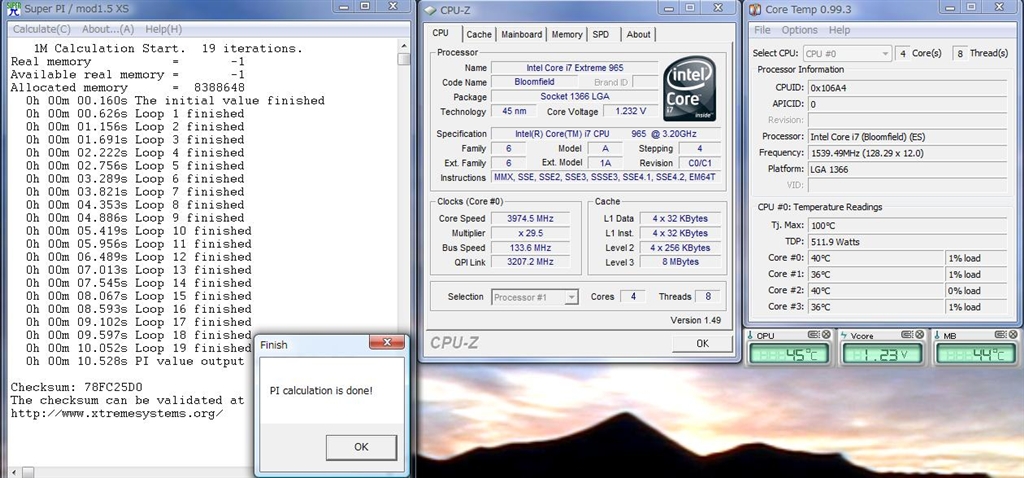The image size is (1024, 478).
Task: Click the CPU gadget 45°C LCD display
Action: coord(789,354)
